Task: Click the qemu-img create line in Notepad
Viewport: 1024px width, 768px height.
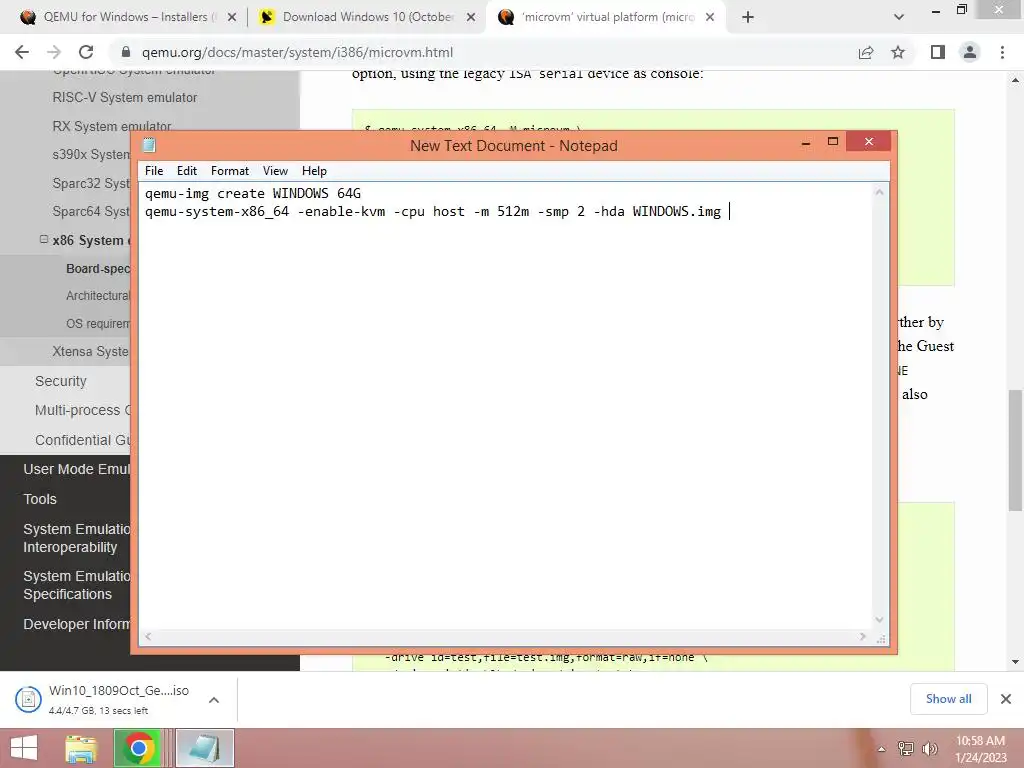Action: pos(253,193)
